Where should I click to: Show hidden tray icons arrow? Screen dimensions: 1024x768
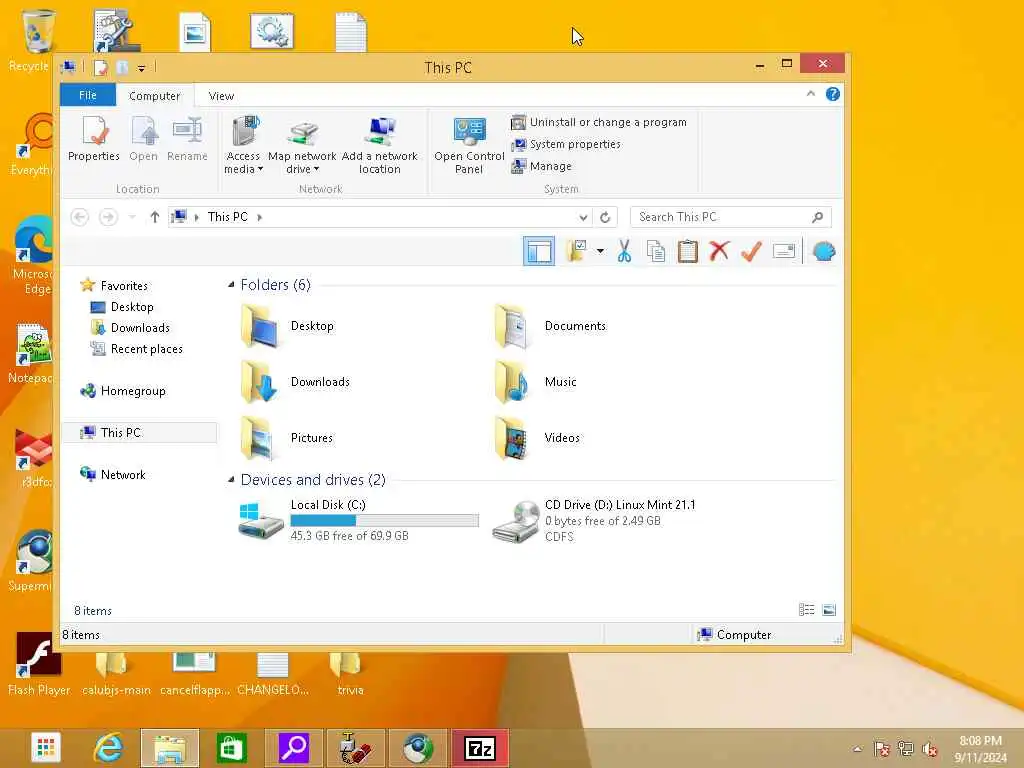857,749
